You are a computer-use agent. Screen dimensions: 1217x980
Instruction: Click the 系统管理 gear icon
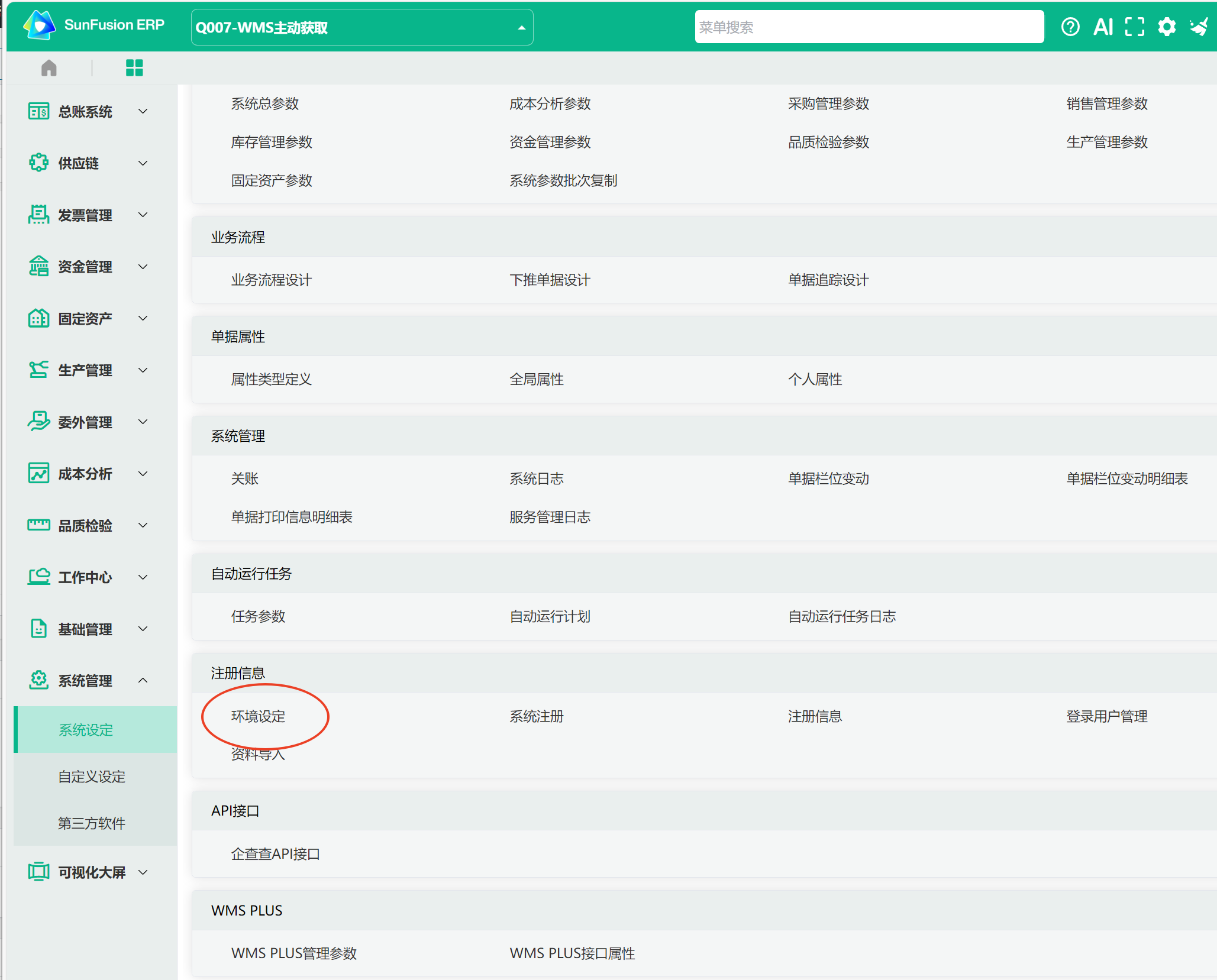38,680
